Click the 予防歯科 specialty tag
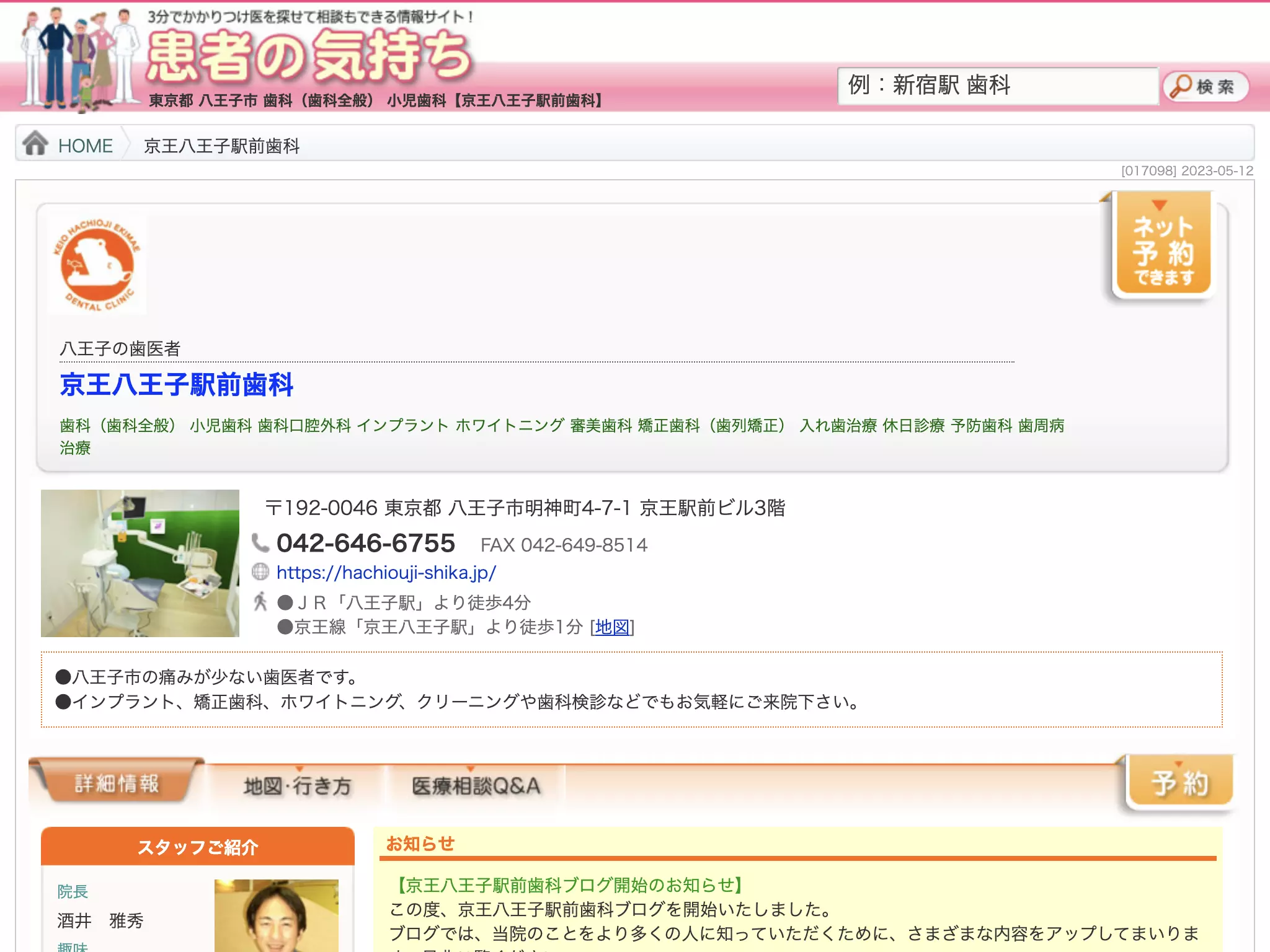Screen dimensions: 1270x952 (982, 426)
